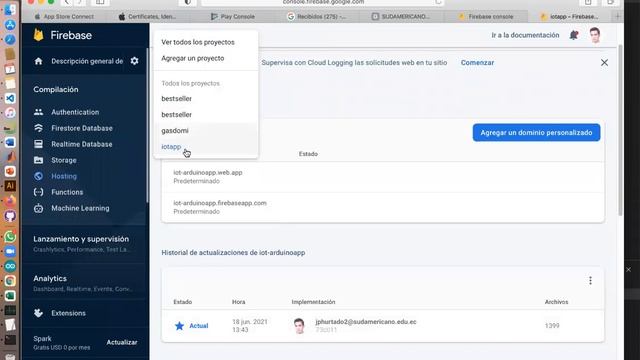Image resolution: width=640 pixels, height=360 pixels.
Task: Click the Comenzar link
Action: click(477, 62)
